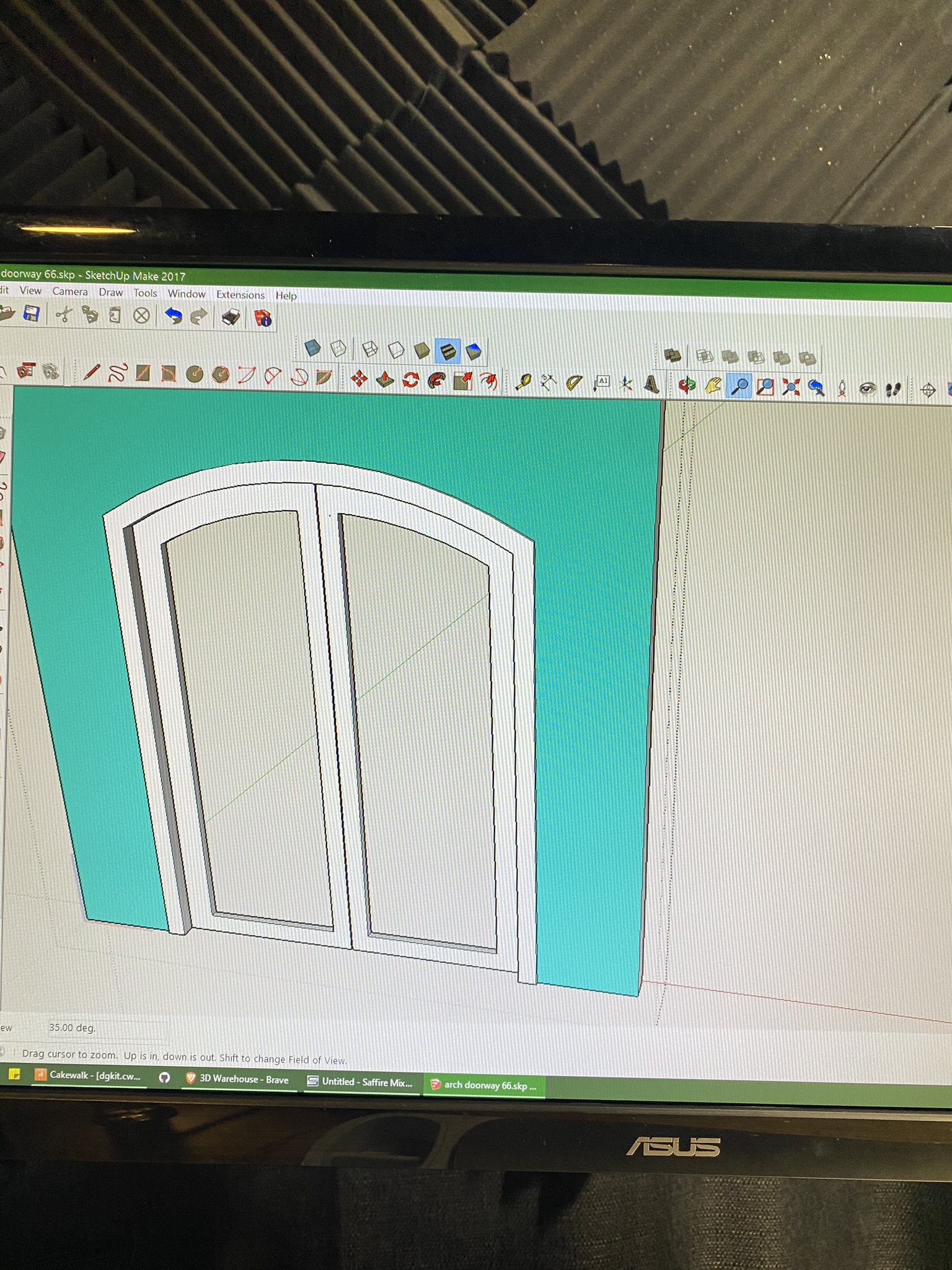The height and width of the screenshot is (1270, 952).
Task: Select the Tape Measure tool
Action: tap(523, 382)
